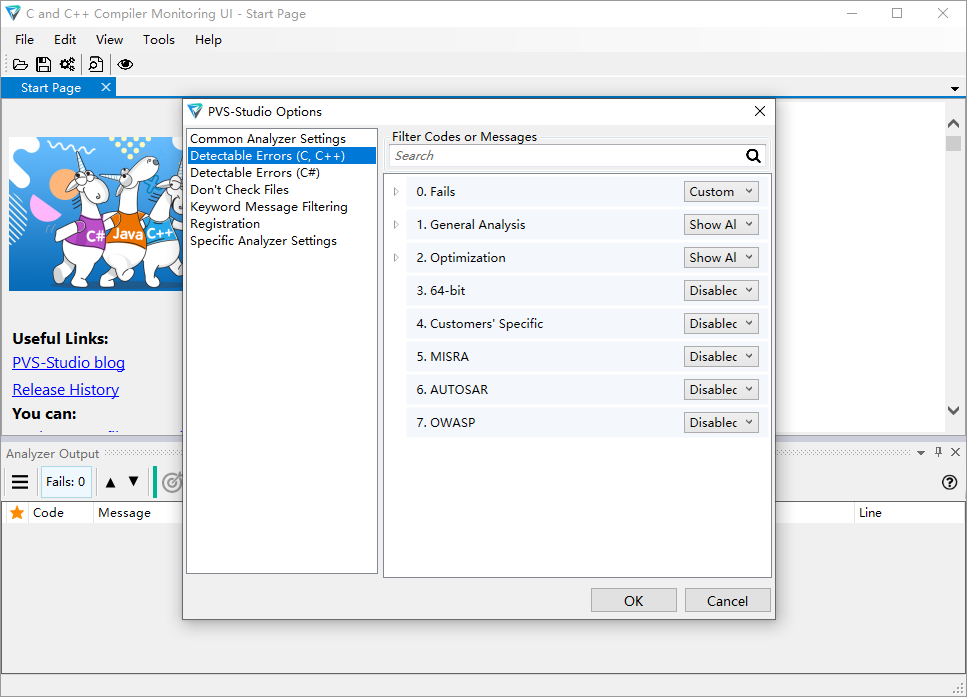This screenshot has width=967, height=697.
Task: Expand the 1. General Analysis group
Action: tap(396, 225)
